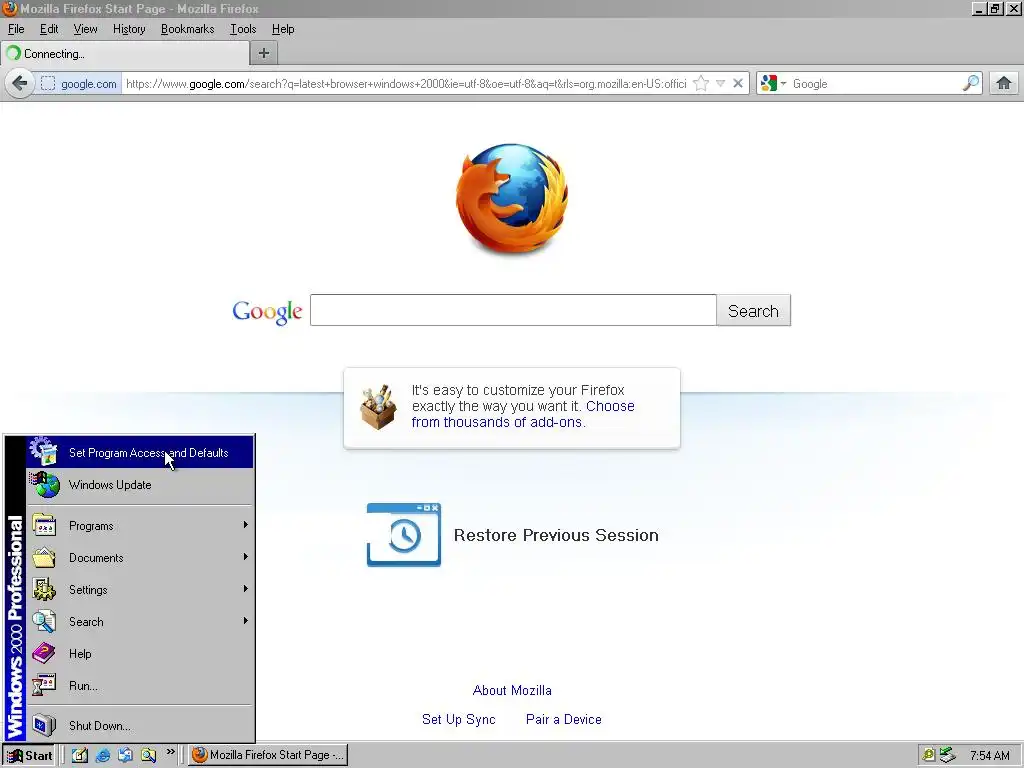Image resolution: width=1024 pixels, height=768 pixels.
Task: Expand hidden Quick Launch icons chevron
Action: [x=170, y=752]
